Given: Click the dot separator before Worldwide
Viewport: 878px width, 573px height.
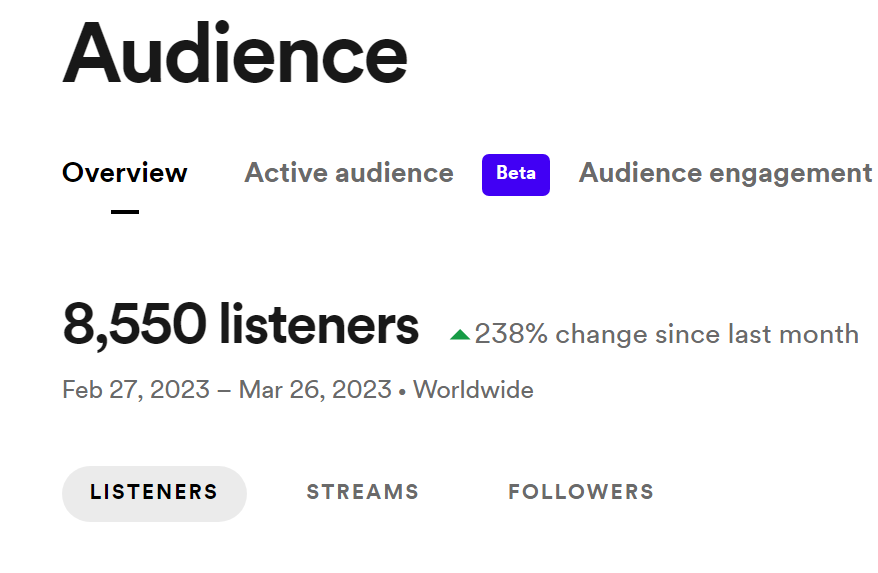Looking at the screenshot, I should click(402, 391).
